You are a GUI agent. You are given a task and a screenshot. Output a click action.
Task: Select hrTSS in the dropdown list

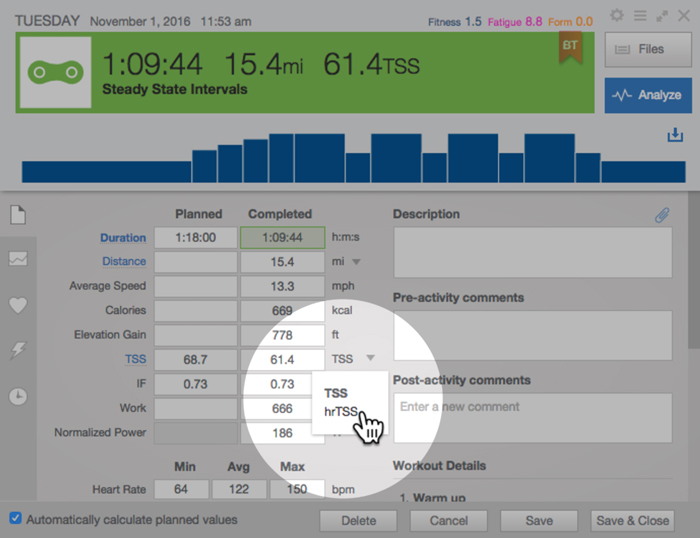pyautogui.click(x=341, y=412)
